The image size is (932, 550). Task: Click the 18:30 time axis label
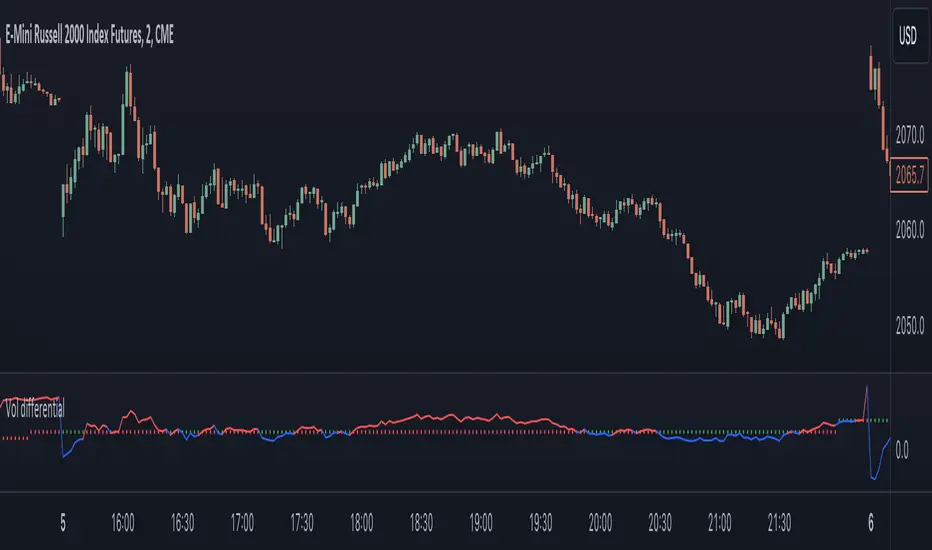(421, 523)
